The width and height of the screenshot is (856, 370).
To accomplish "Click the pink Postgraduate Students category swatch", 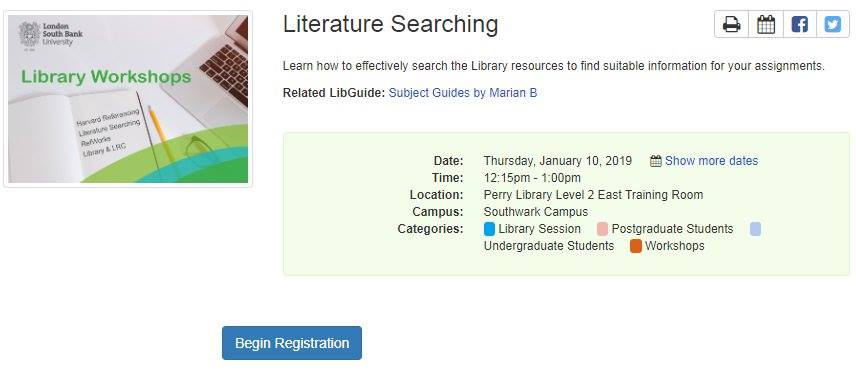I will click(x=602, y=229).
